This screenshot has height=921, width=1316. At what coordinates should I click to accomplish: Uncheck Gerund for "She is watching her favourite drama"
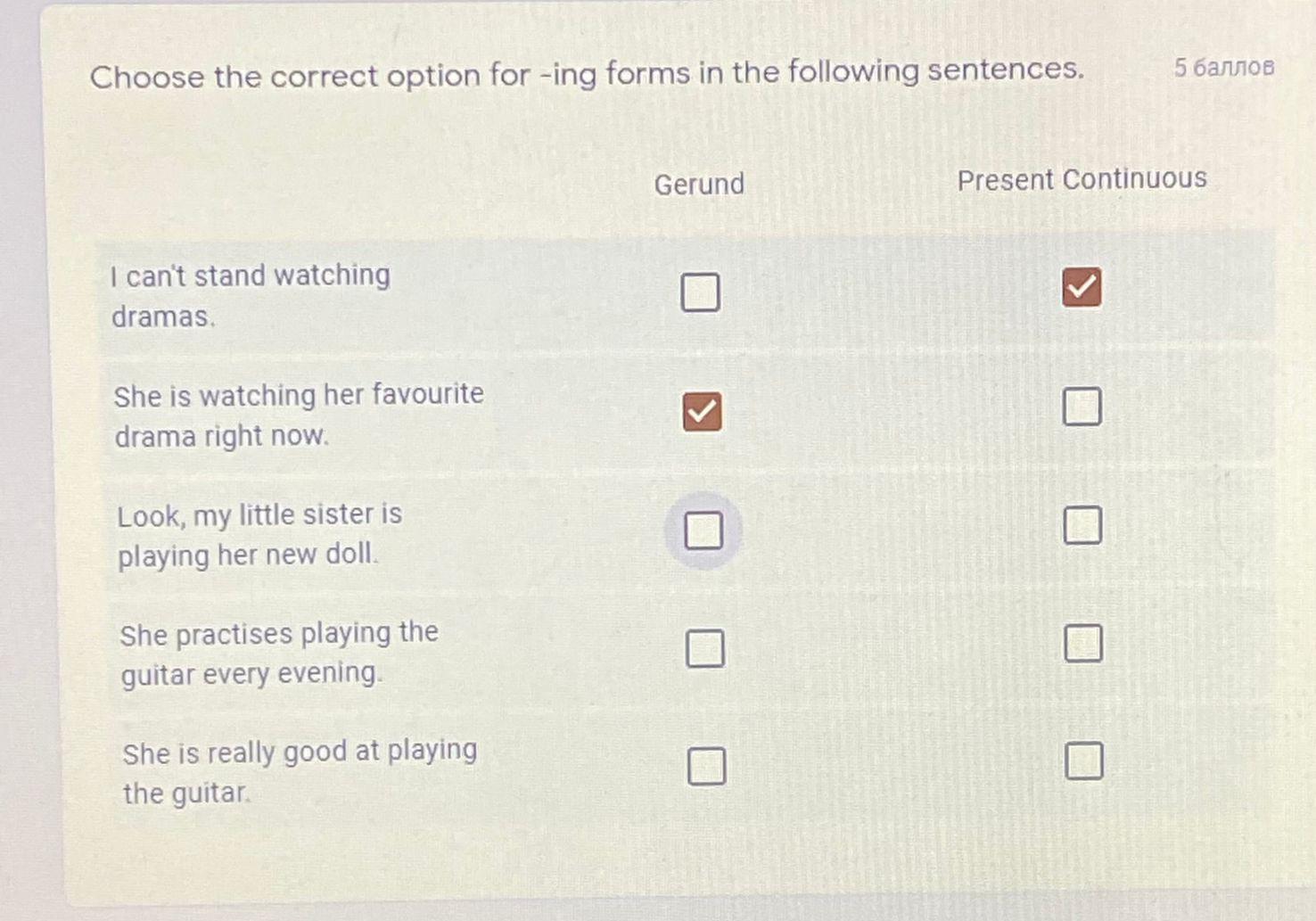[702, 411]
